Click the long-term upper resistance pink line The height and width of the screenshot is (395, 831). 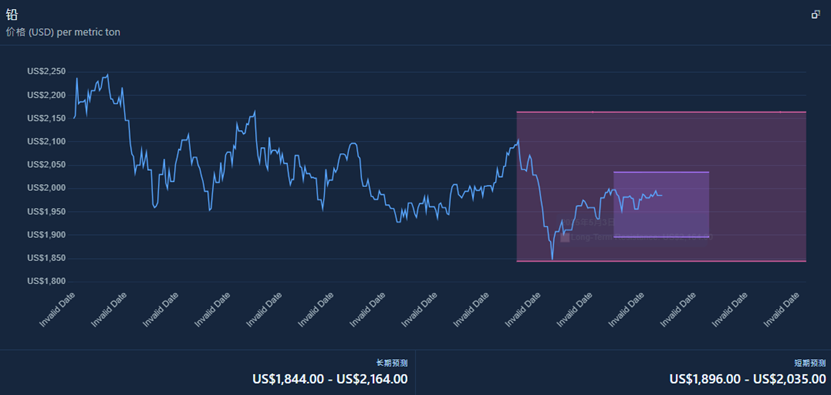(661, 112)
